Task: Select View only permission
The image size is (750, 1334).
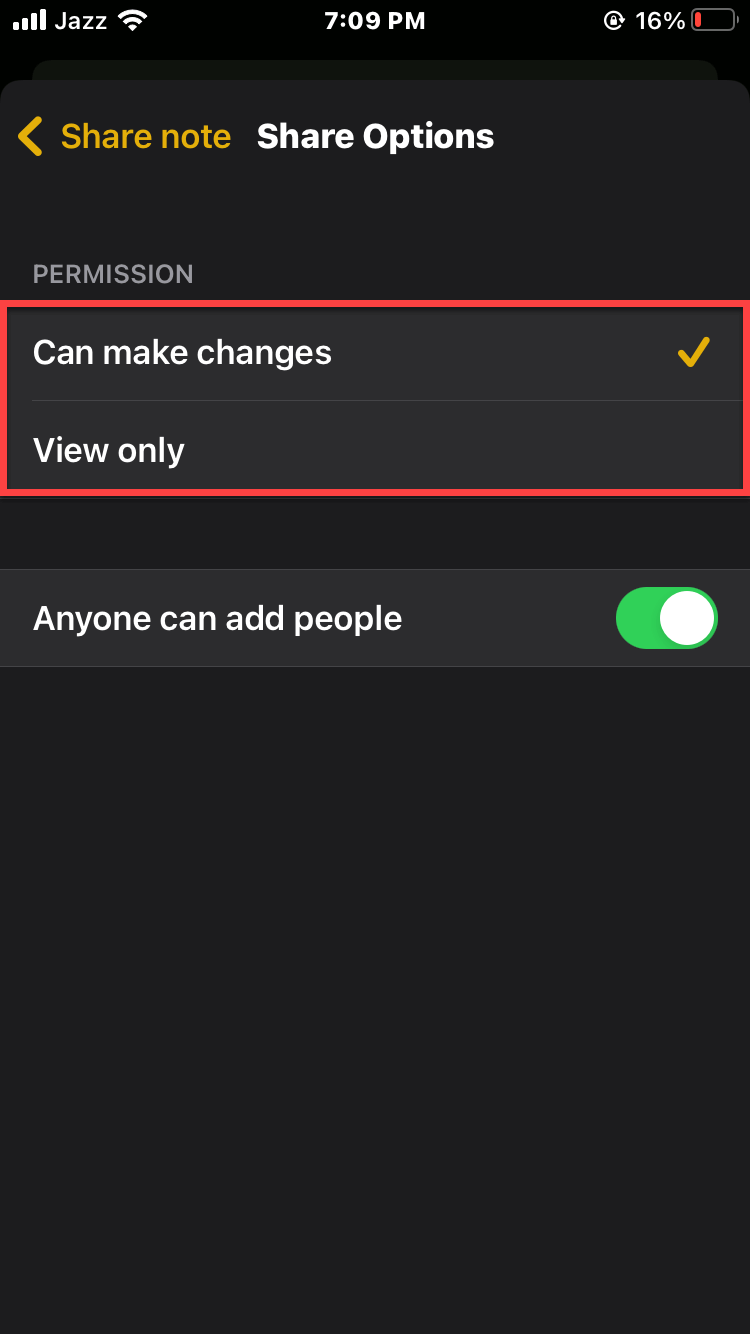Action: pyautogui.click(x=375, y=450)
